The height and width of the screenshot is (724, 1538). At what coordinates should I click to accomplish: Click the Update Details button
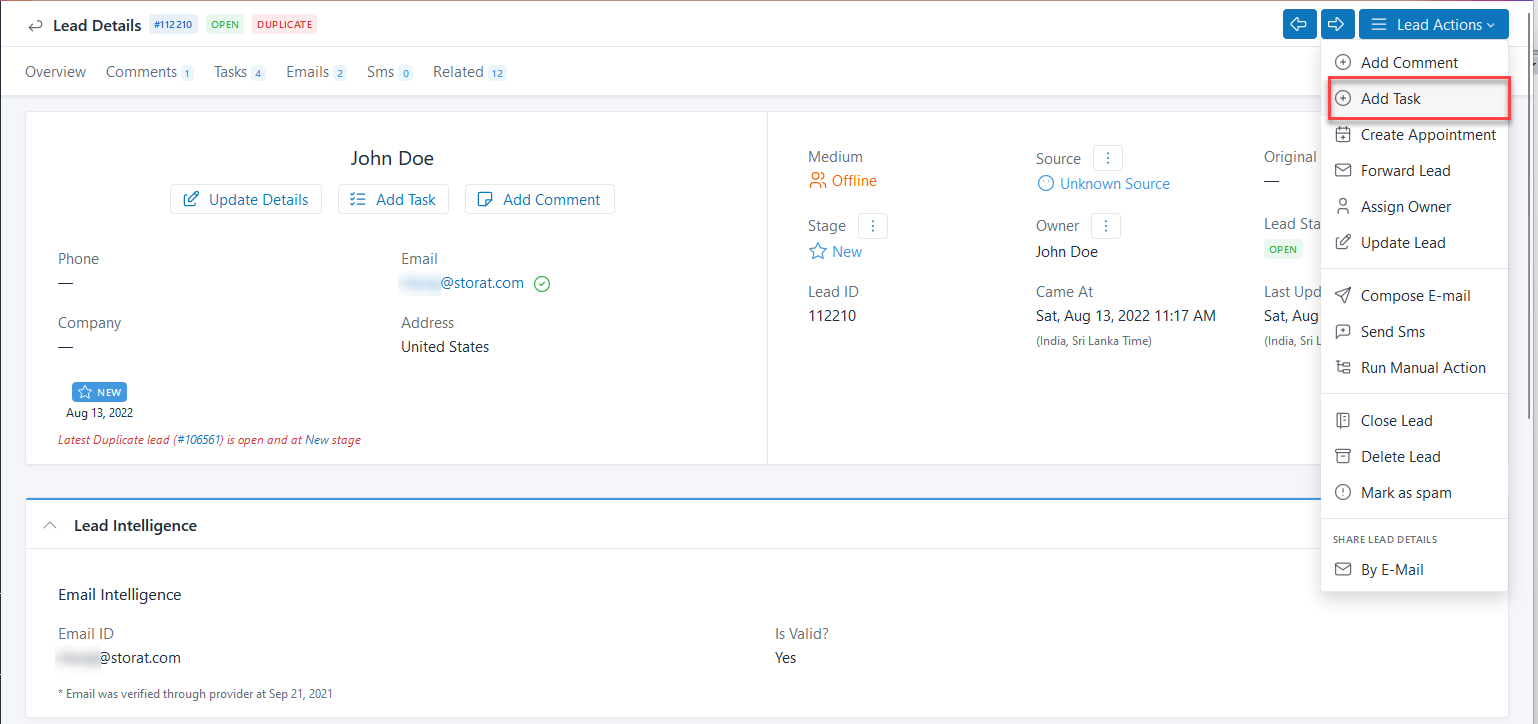pos(245,199)
